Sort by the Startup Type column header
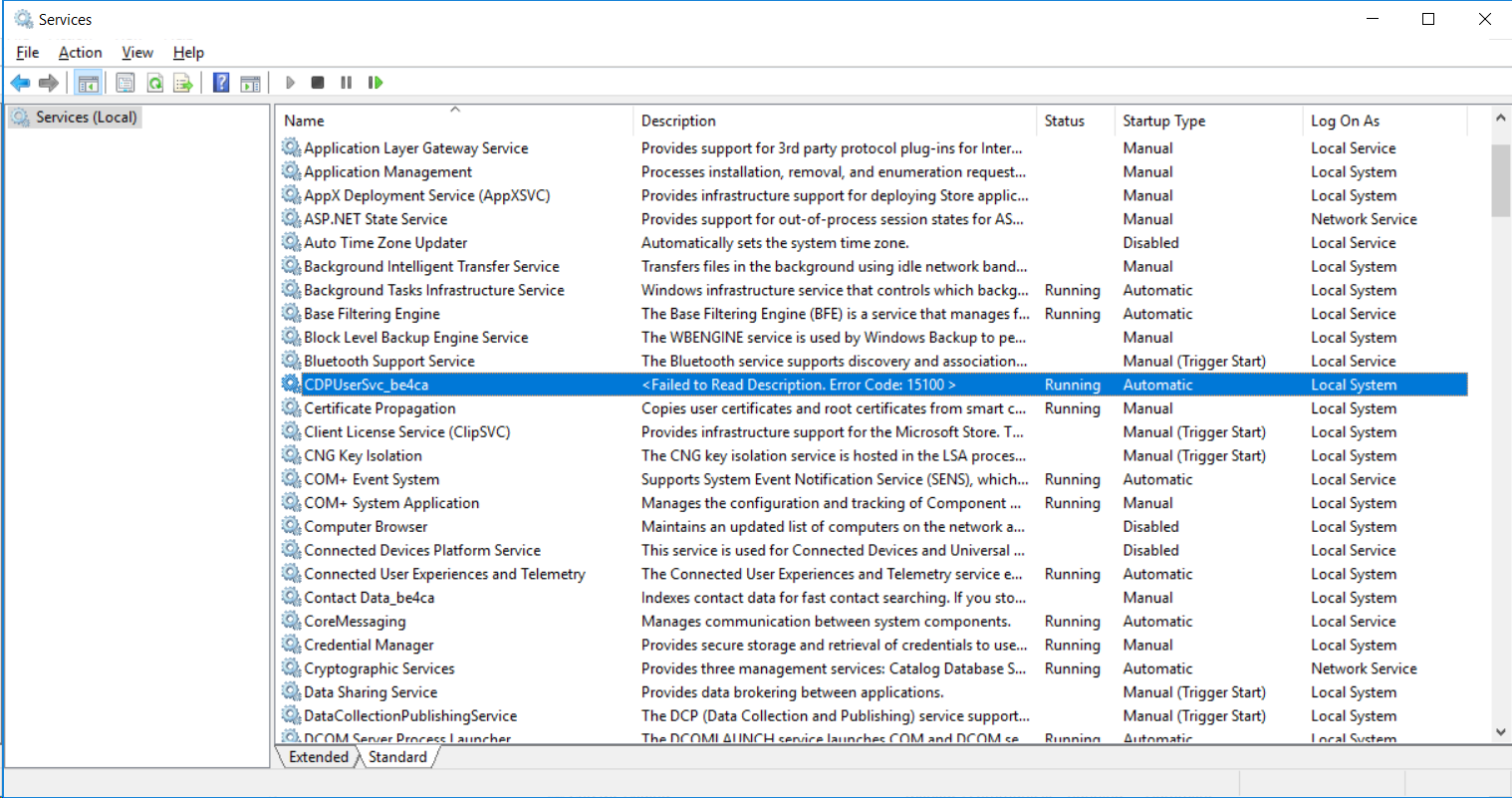Image resolution: width=1512 pixels, height=798 pixels. pos(1163,121)
